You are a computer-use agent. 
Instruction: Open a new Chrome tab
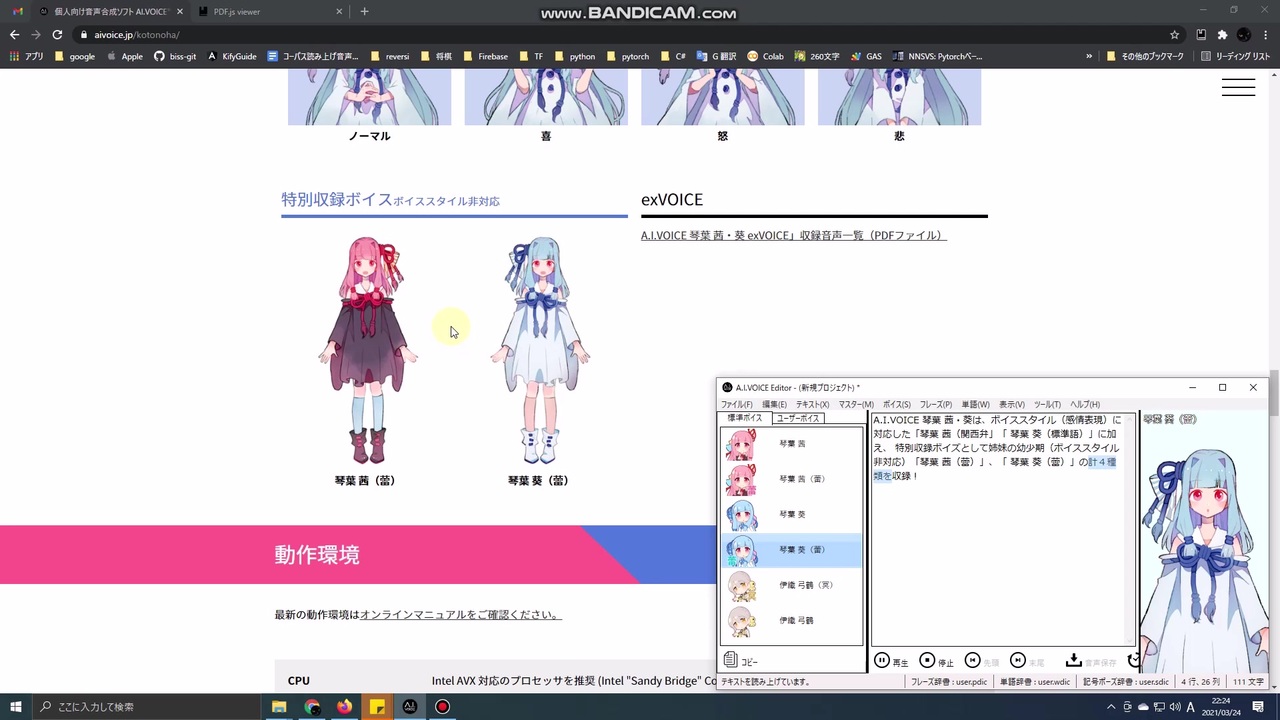point(364,12)
